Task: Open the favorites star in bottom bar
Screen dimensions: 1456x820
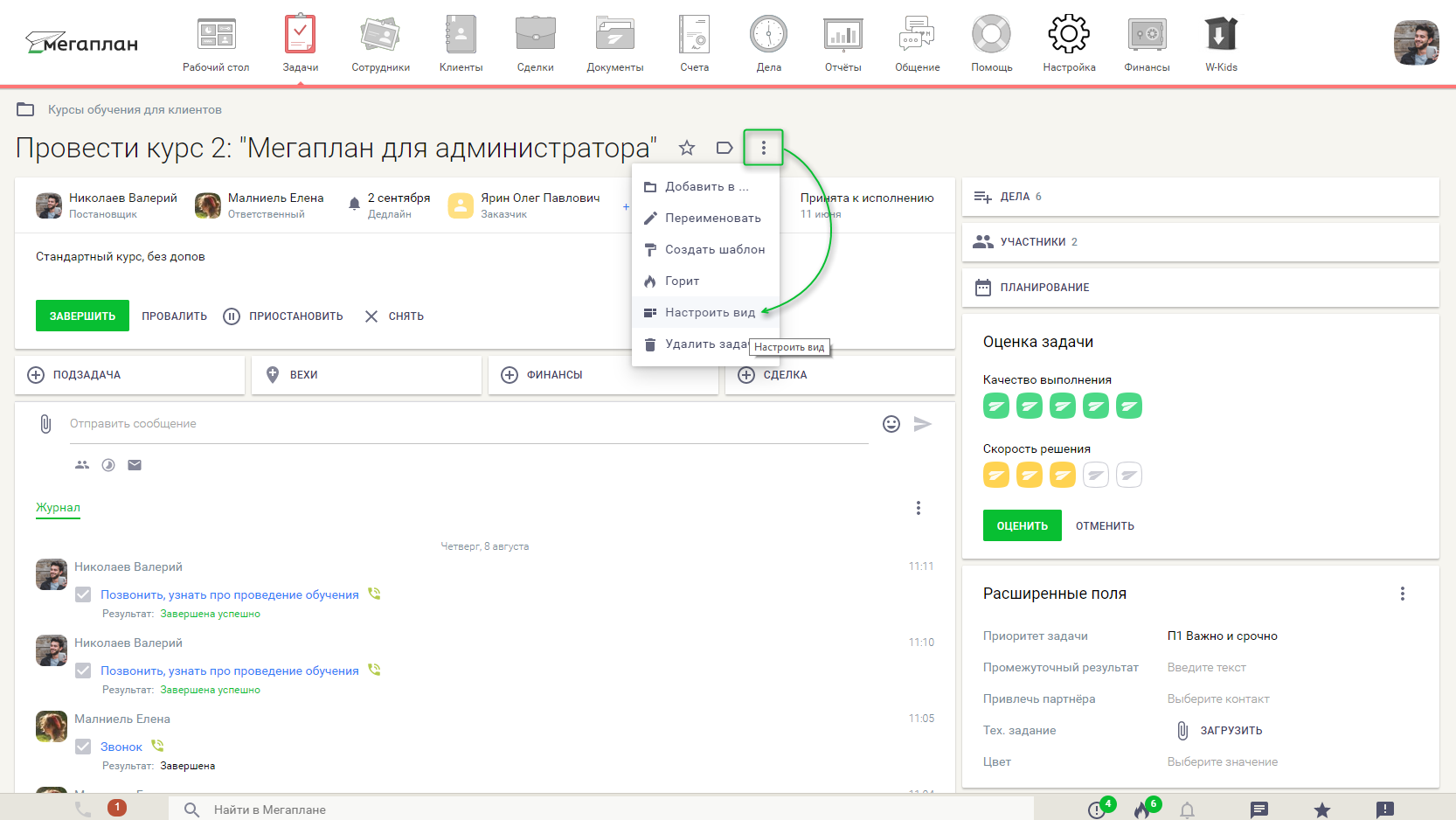Action: [1322, 810]
